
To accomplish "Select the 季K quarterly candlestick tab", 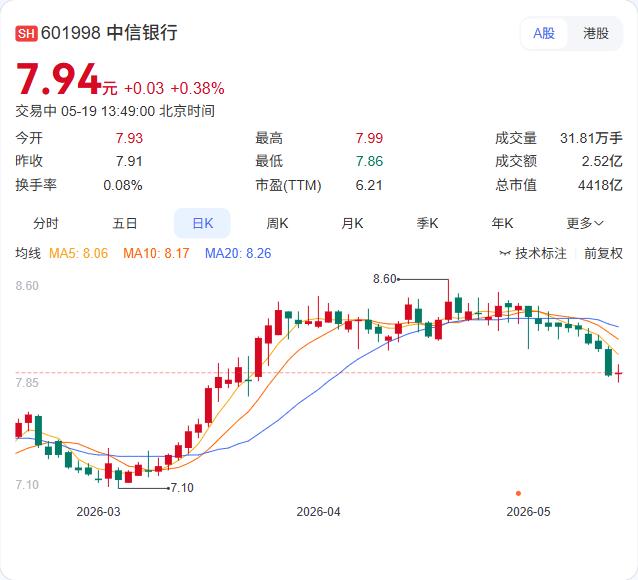I will (x=427, y=223).
